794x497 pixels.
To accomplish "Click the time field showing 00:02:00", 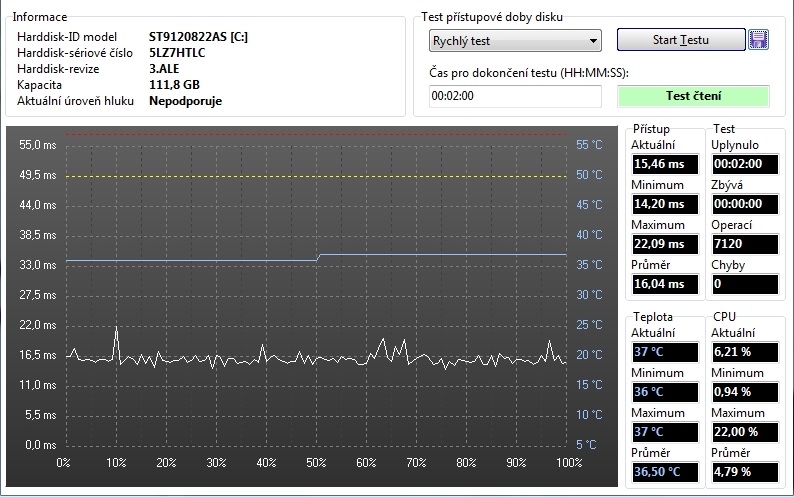I will click(x=515, y=96).
